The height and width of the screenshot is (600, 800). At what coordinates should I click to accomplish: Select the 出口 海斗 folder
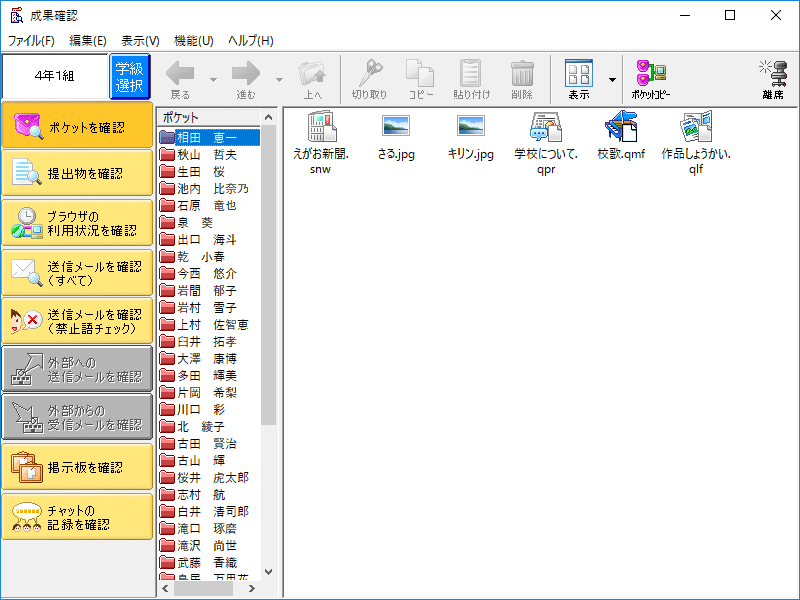coord(198,240)
